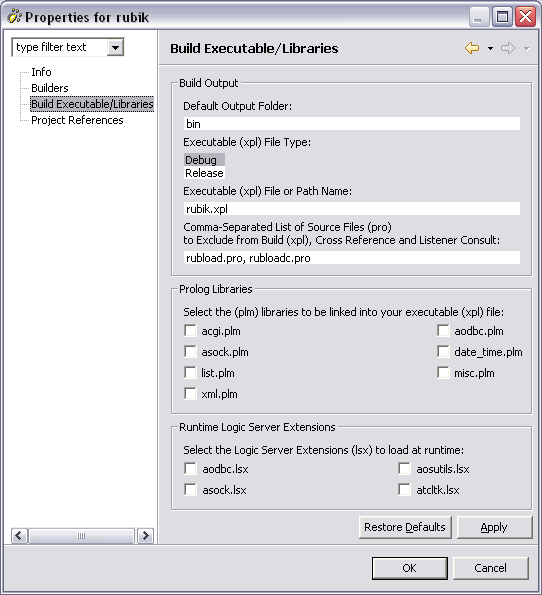
Task: Click the Apply button
Action: point(494,527)
